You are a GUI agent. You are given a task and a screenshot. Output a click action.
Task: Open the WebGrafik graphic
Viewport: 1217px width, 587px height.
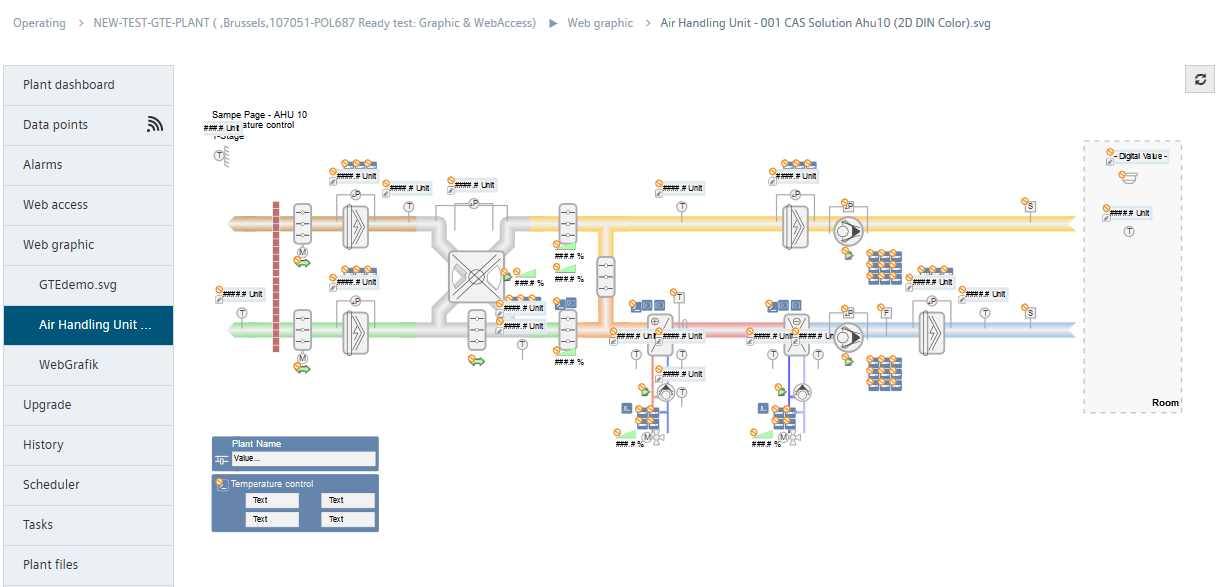pos(88,365)
